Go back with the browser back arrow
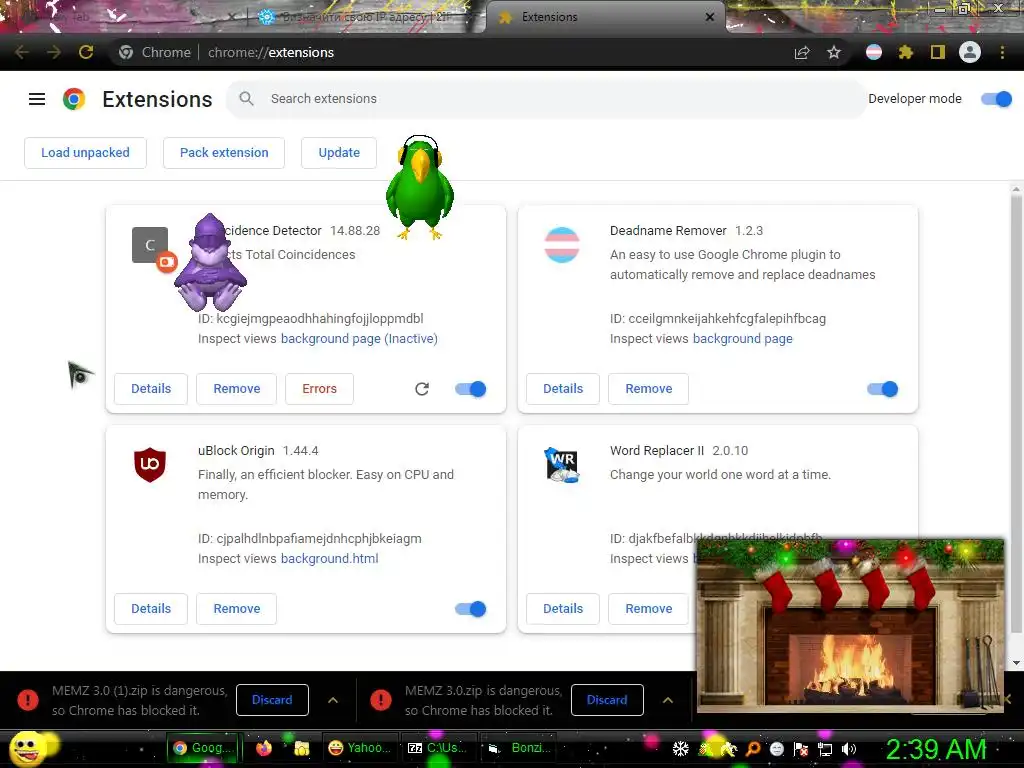The height and width of the screenshot is (768, 1024). click(22, 52)
